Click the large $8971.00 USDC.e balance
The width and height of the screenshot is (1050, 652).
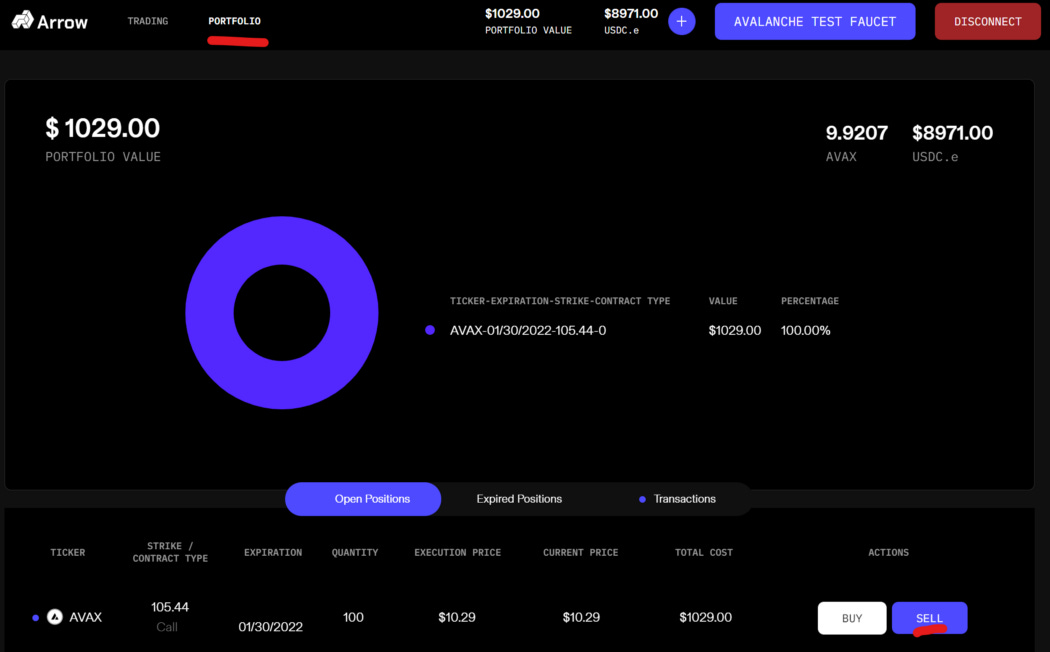[952, 133]
